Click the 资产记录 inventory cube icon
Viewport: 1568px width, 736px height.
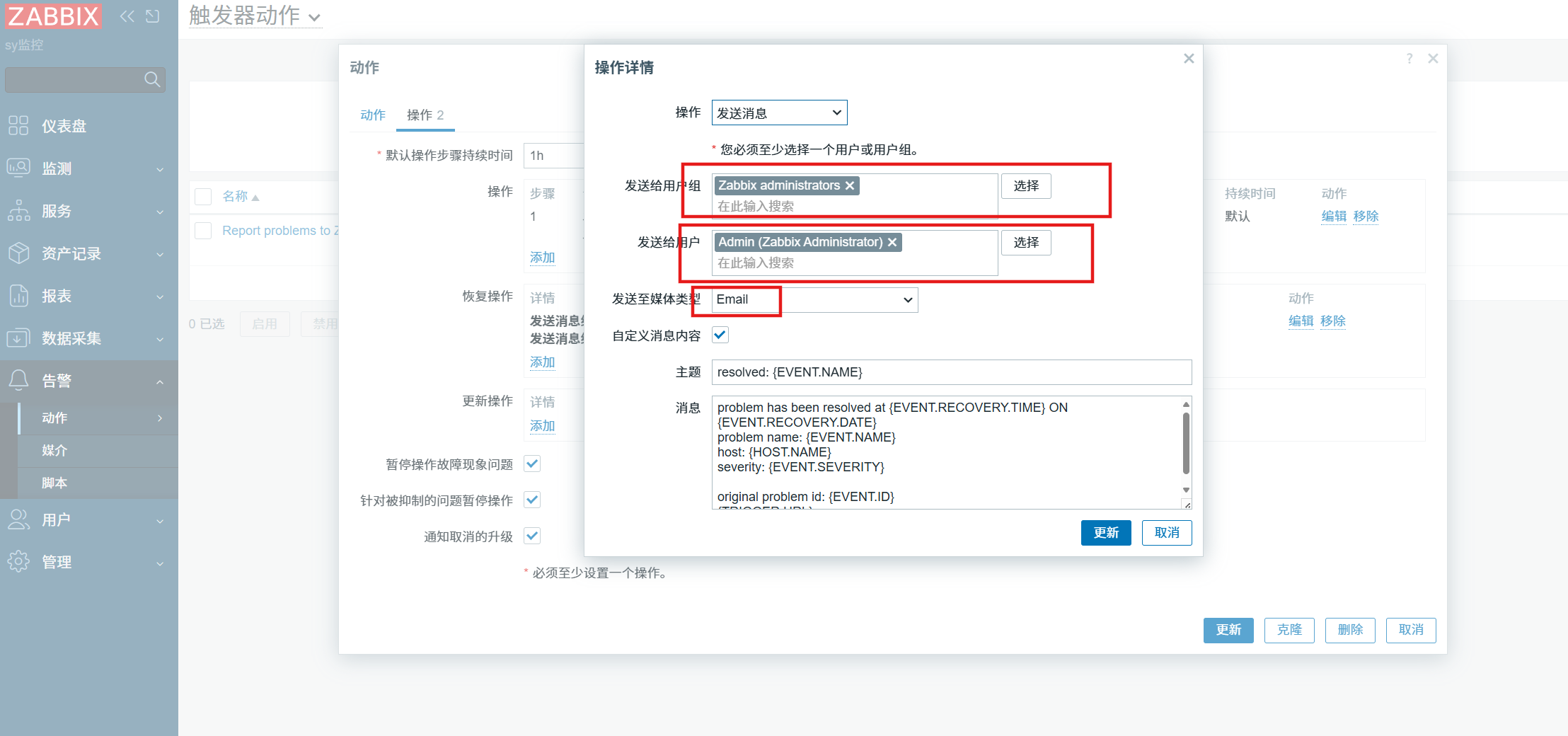click(x=18, y=253)
